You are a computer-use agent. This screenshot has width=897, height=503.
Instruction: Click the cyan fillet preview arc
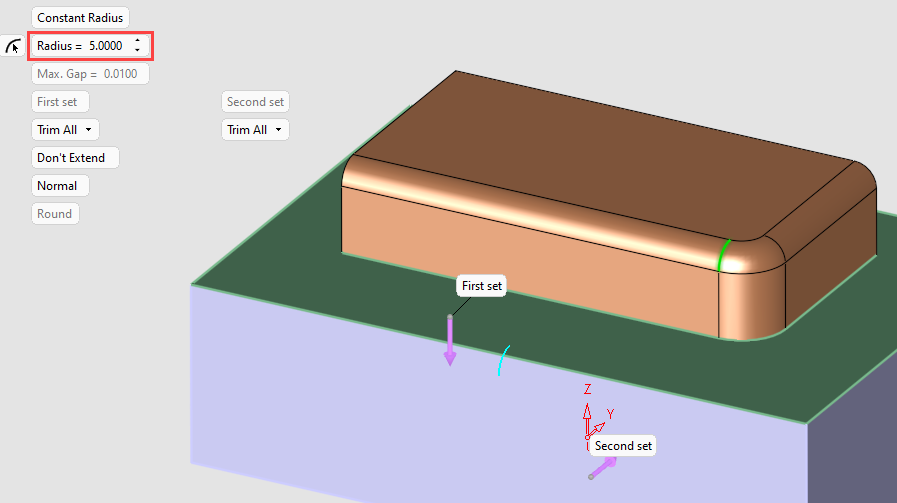tap(503, 361)
